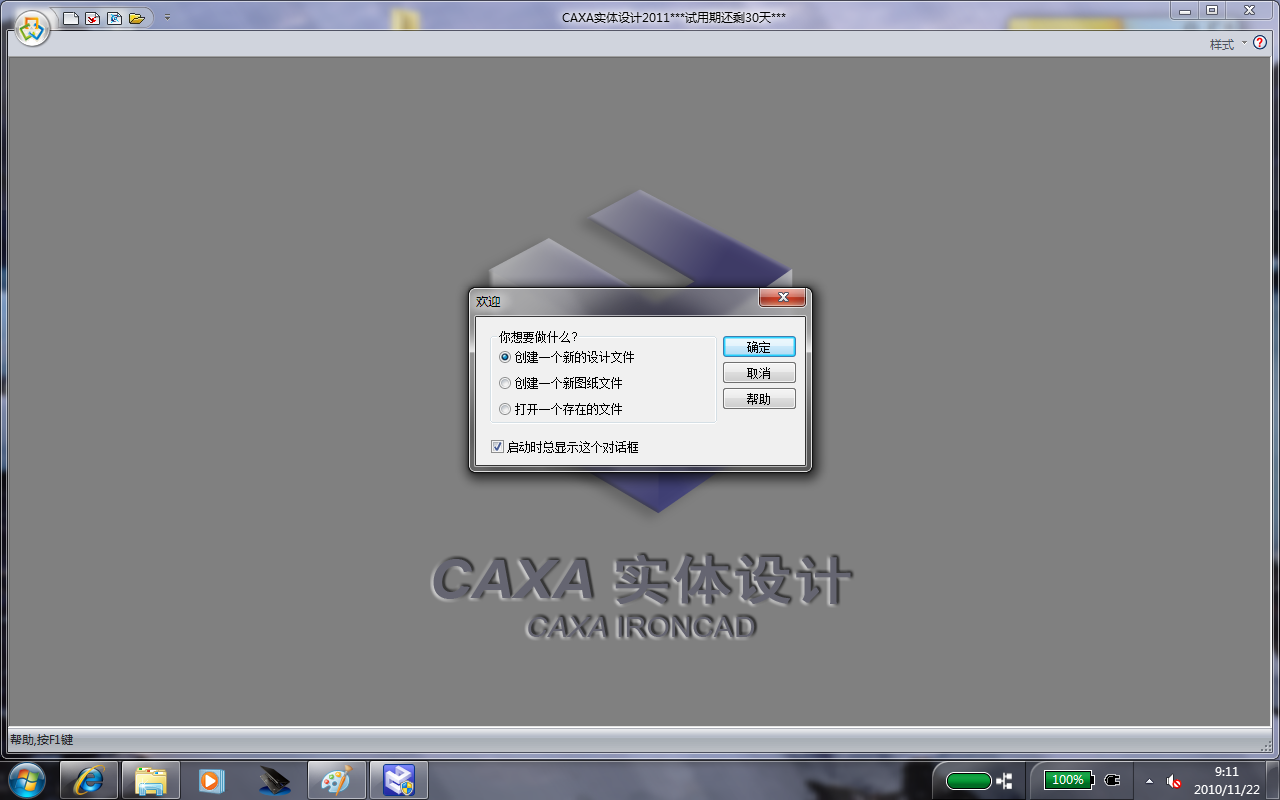Click the 确定 button
Screen dimensions: 1280x800
759,347
